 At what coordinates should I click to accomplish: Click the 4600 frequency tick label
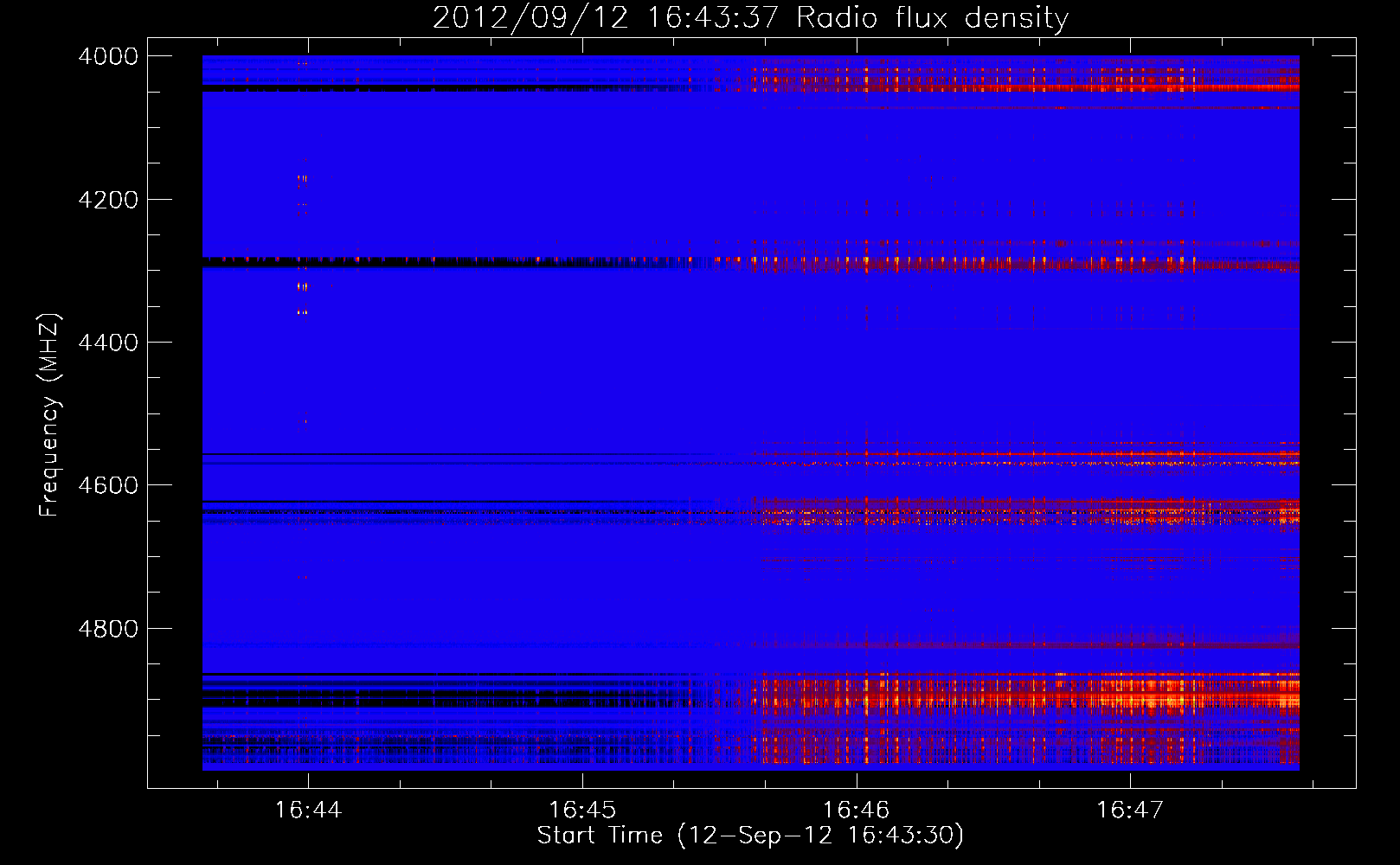point(108,485)
